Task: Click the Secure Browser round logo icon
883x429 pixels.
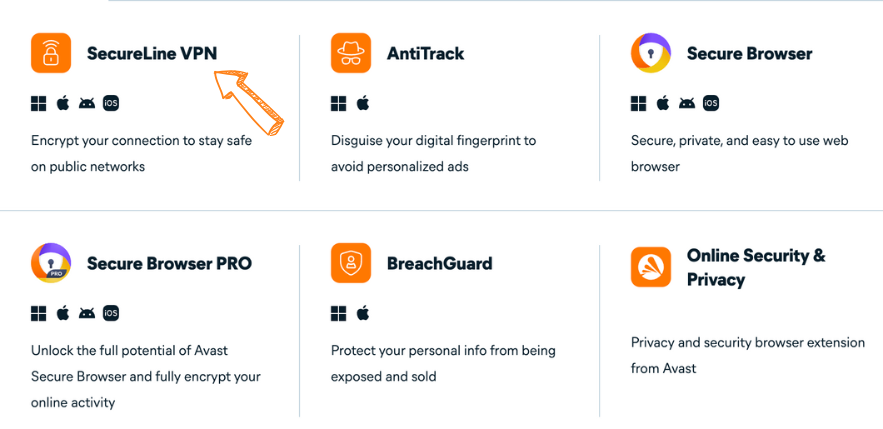Action: point(651,53)
